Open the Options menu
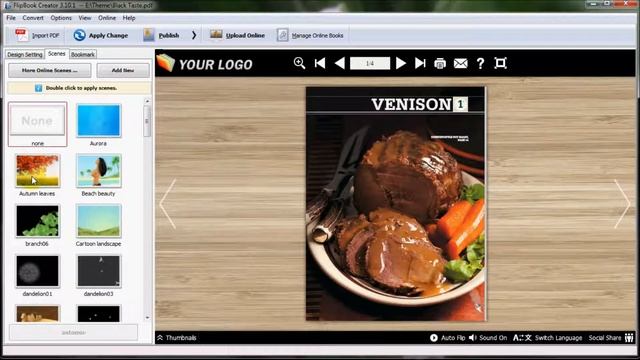 [61, 18]
